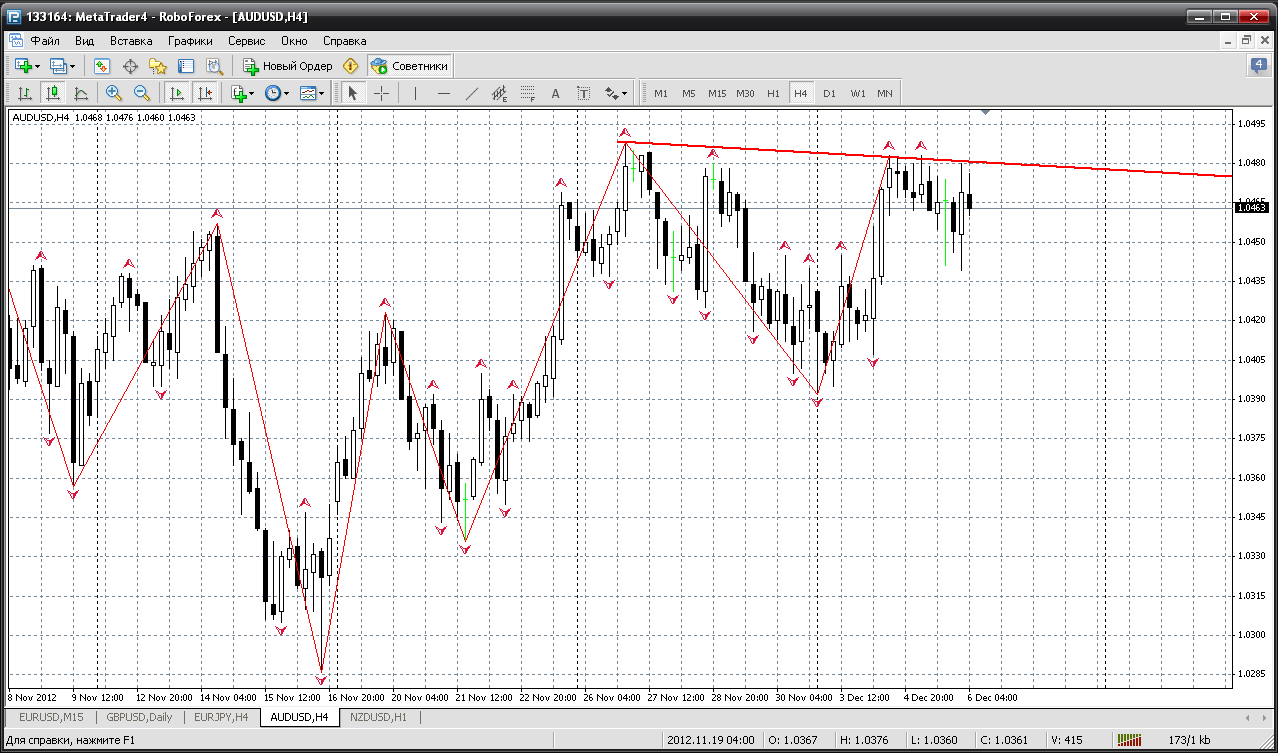Toggle the Советники auto-trading button
This screenshot has height=753, width=1278.
pyautogui.click(x=409, y=66)
